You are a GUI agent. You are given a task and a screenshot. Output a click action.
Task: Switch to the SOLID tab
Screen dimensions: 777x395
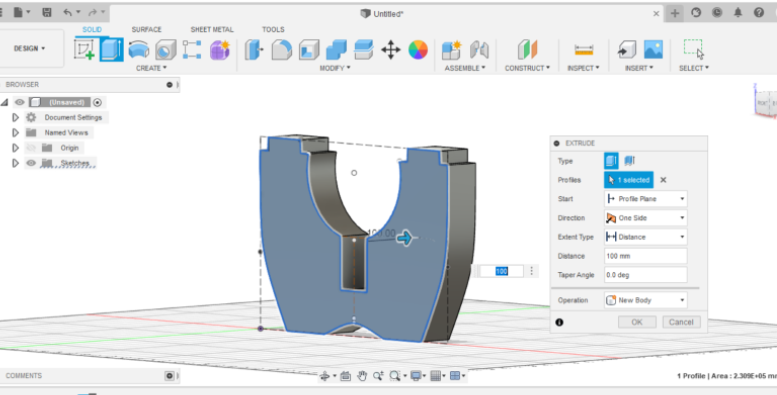click(x=92, y=30)
